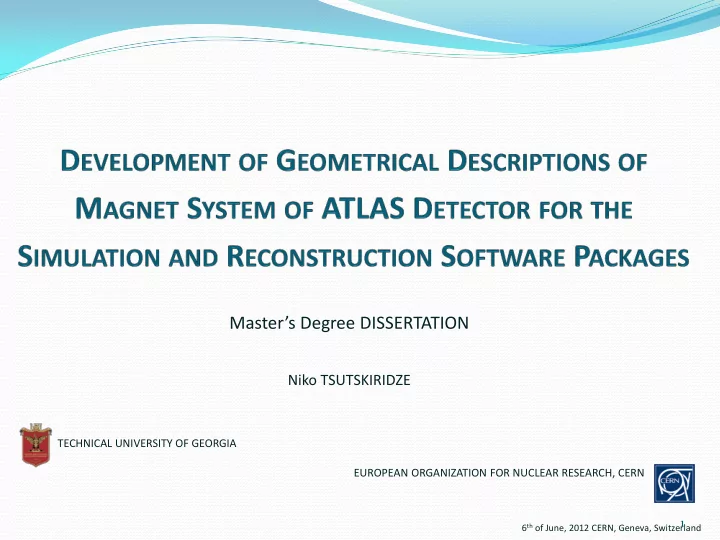Select the title line 'Simulation and Reconstruction Software Packages'
The height and width of the screenshot is (540, 720).
coord(353,256)
